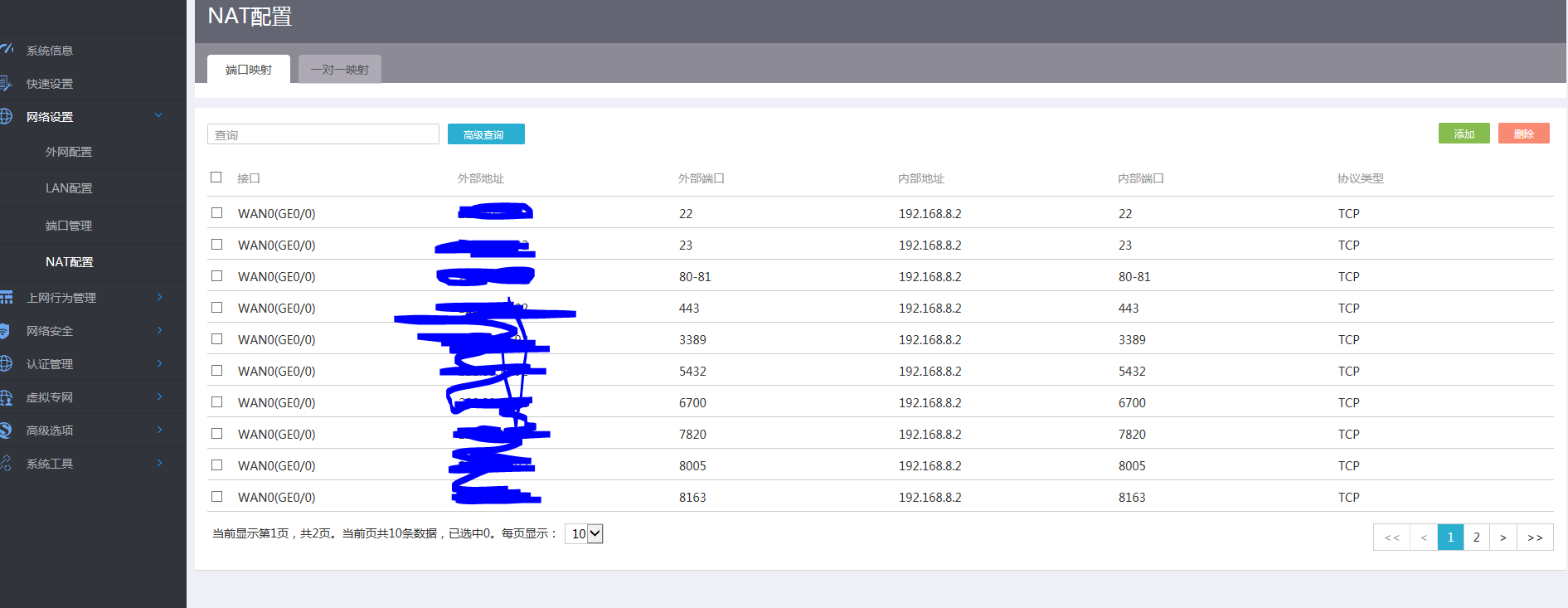Viewport: 1568px width, 608px height.
Task: Expand the 高级选项 menu chevron
Action: click(x=159, y=430)
